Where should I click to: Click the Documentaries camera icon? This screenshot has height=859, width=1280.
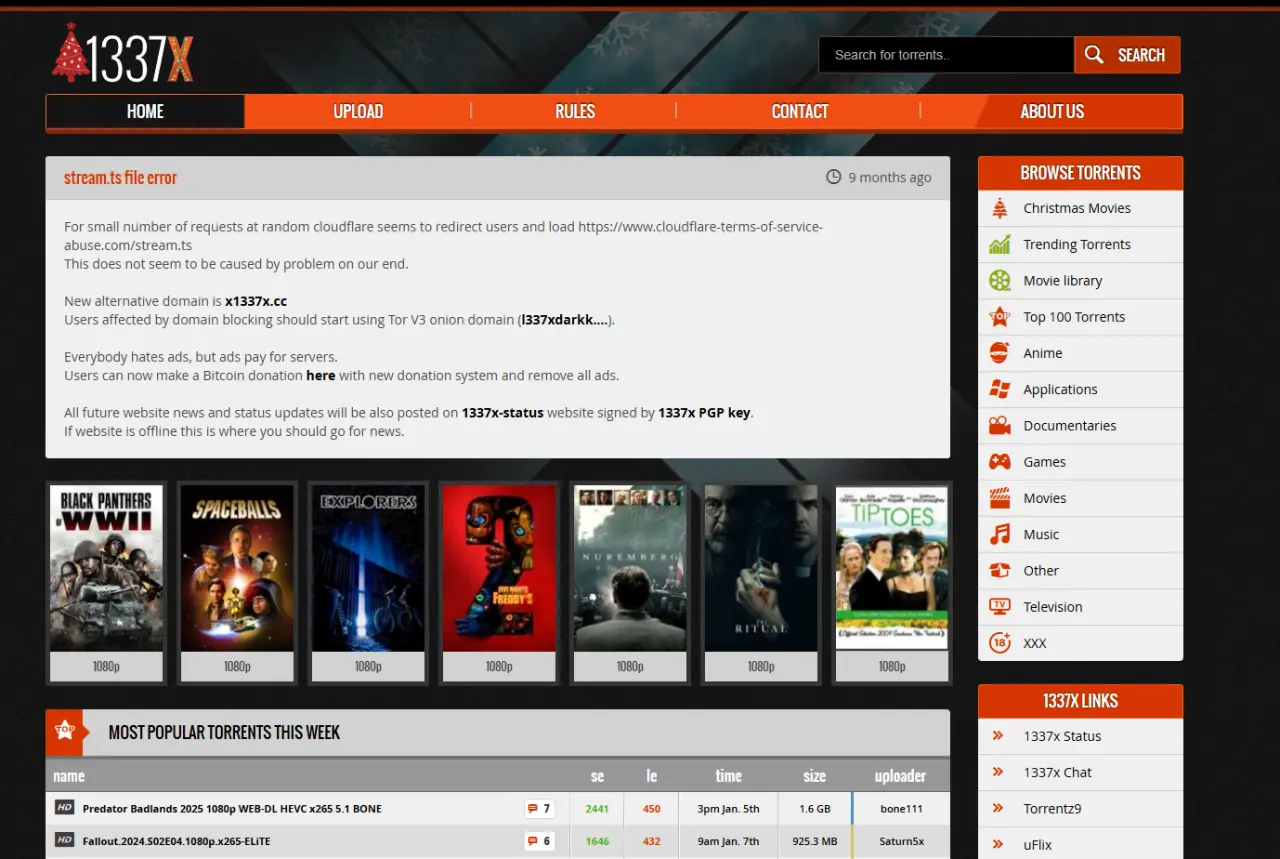click(x=1000, y=426)
